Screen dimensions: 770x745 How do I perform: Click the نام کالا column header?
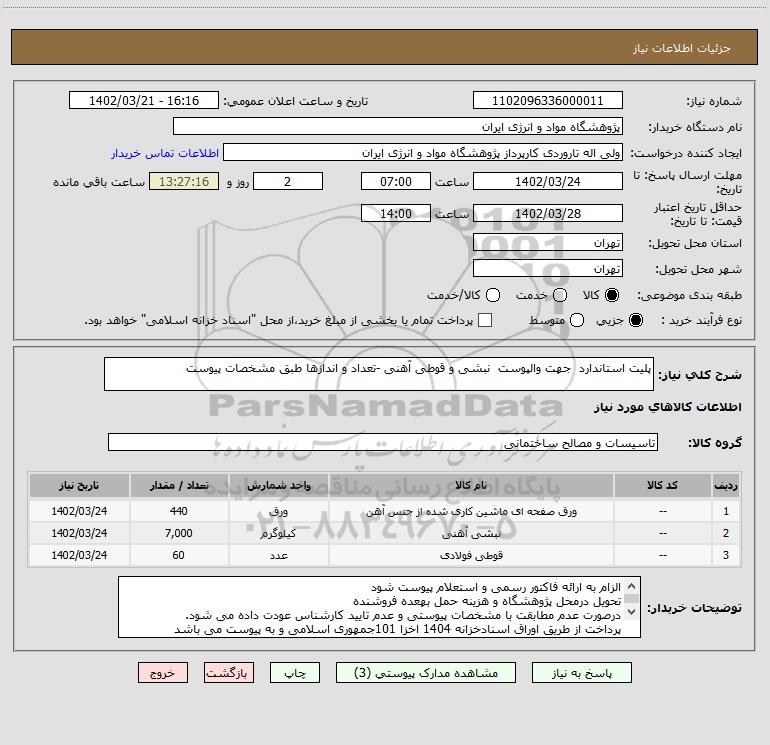pos(471,485)
